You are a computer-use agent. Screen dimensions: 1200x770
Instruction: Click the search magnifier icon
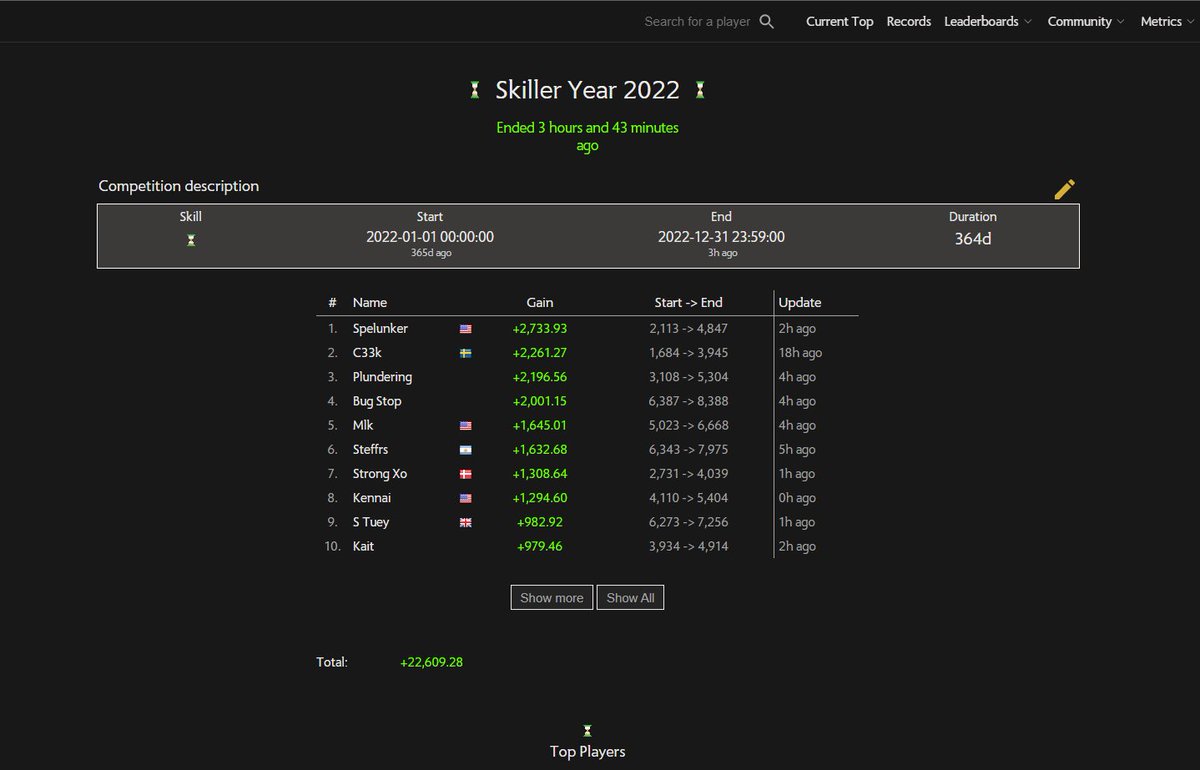(767, 21)
